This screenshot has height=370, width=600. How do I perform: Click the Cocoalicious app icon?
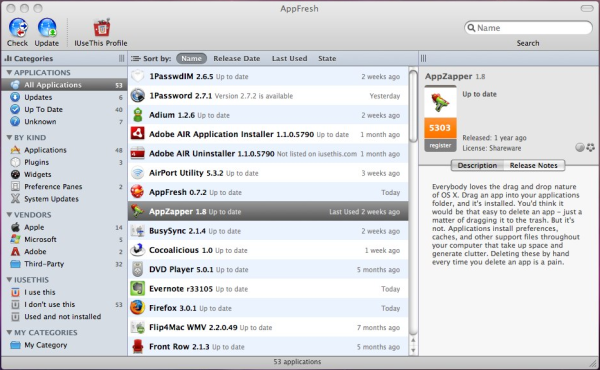[x=138, y=250]
